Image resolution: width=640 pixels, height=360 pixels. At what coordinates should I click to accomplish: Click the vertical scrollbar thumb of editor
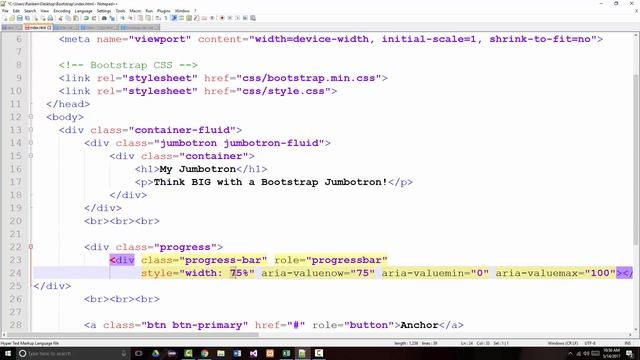click(x=636, y=159)
